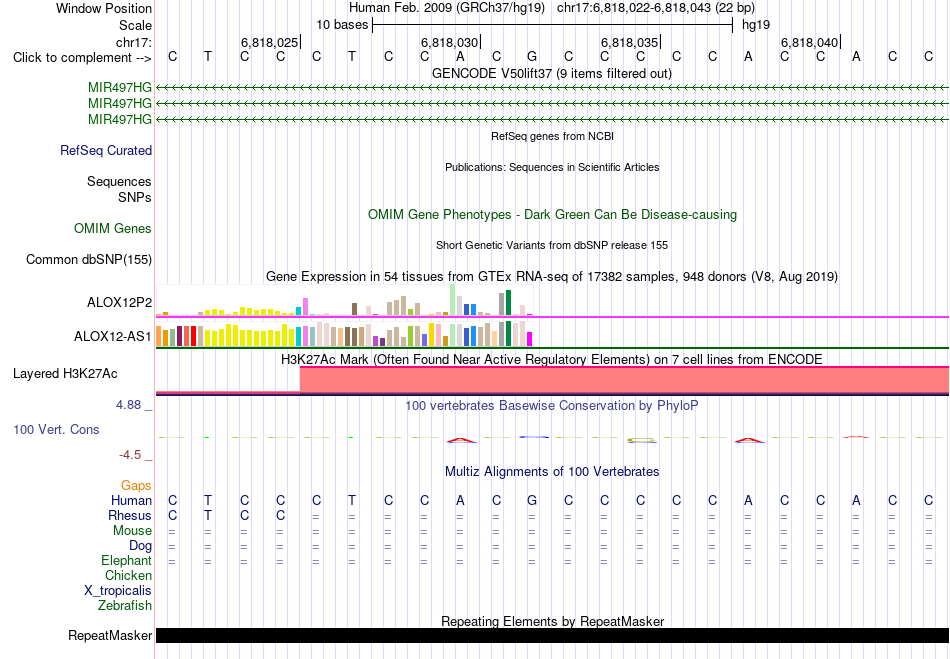
Task: Click the black RepeatMasker element bar
Action: click(x=553, y=635)
